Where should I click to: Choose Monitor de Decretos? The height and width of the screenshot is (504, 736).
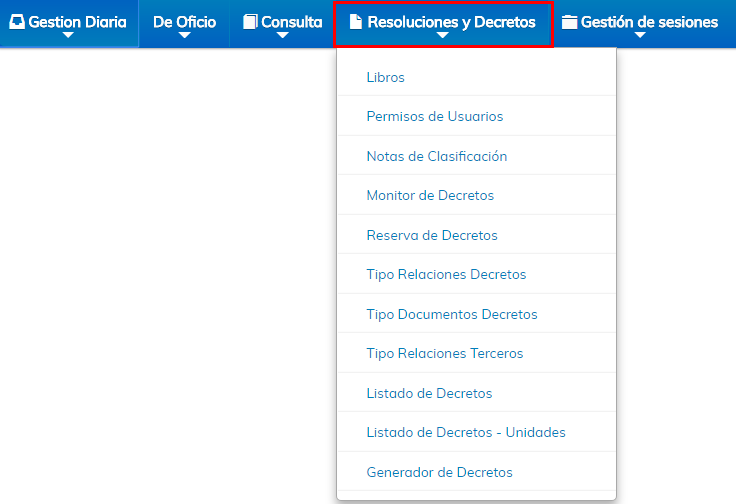[x=476, y=195]
